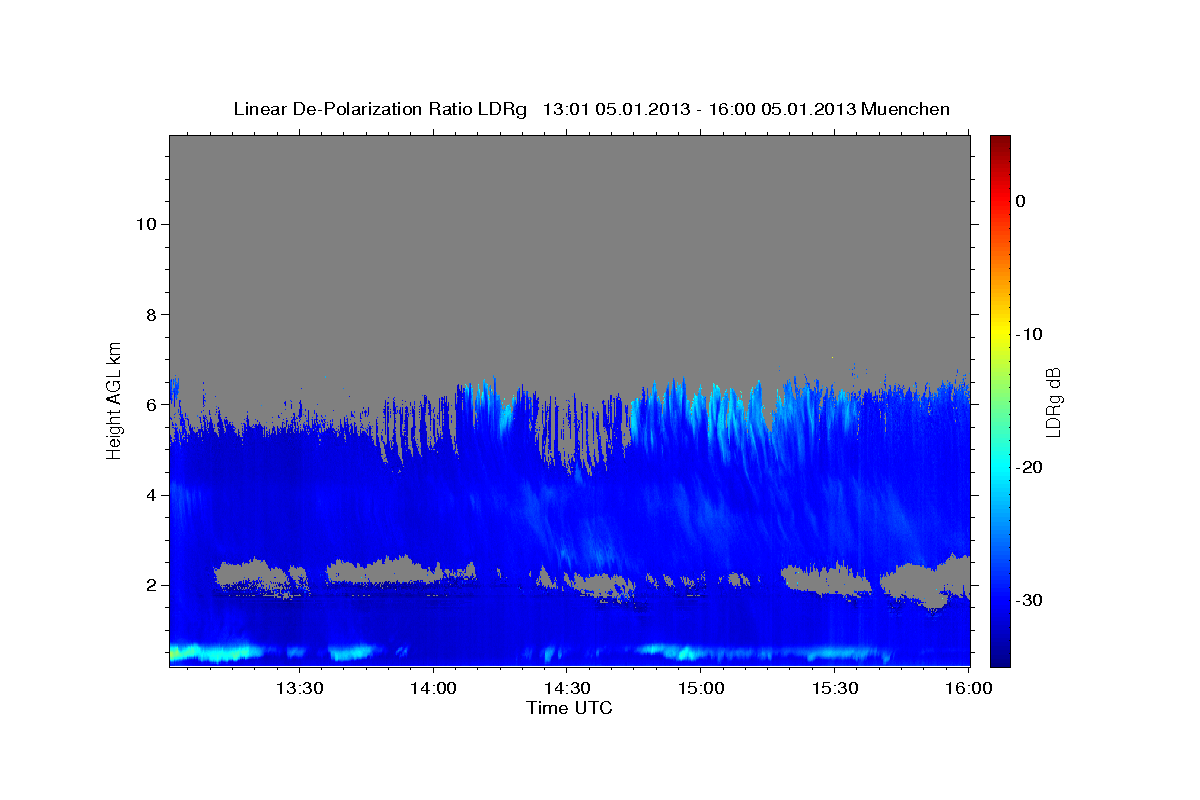Click the '14:00' time tick label
Viewport: 1200px width, 800px height.
point(433,689)
